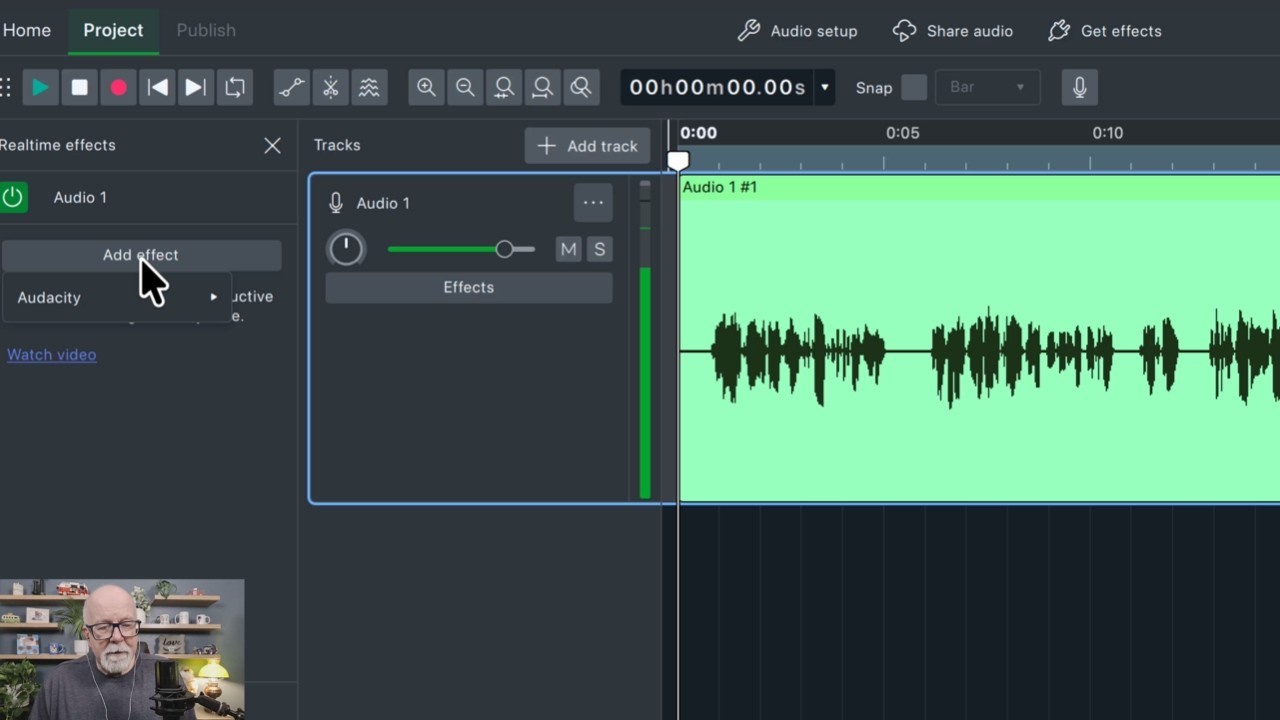Click Add track button
The image size is (1280, 720).
point(587,146)
